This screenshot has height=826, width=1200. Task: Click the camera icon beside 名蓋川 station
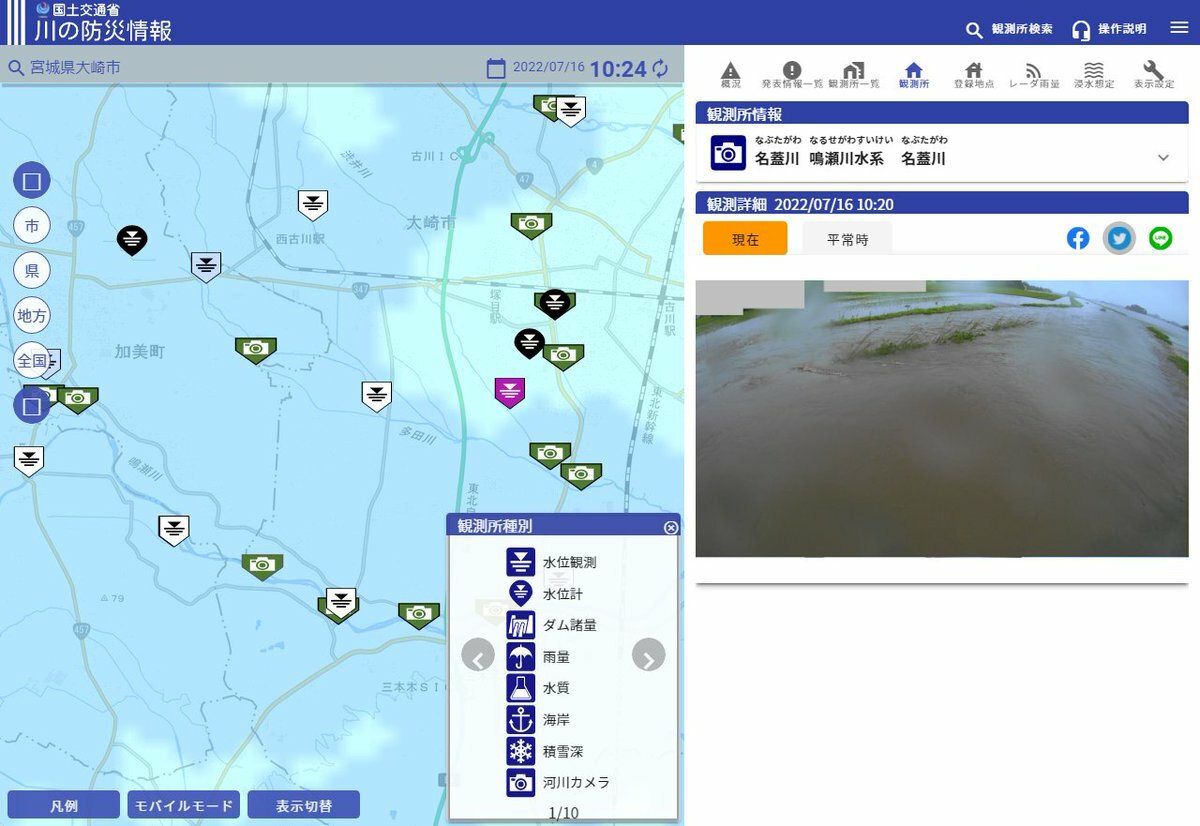728,153
